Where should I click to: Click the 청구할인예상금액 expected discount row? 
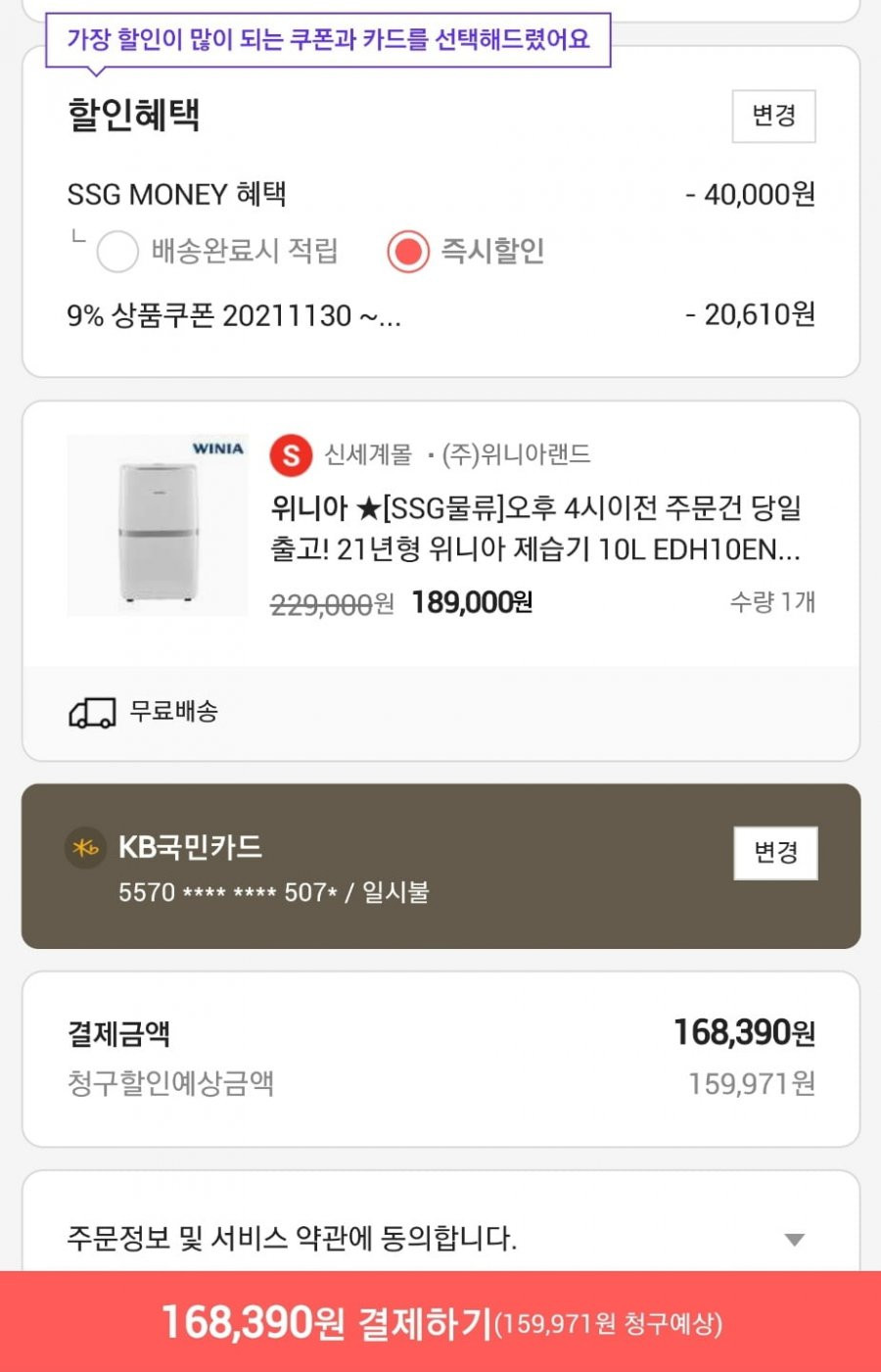[440, 1084]
